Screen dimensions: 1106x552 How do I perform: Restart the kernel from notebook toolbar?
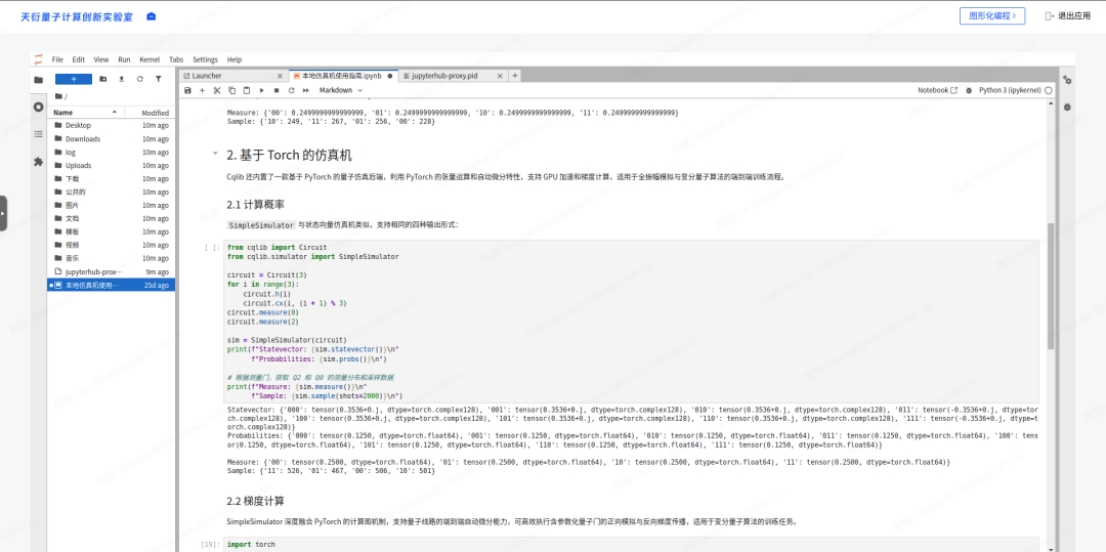[x=291, y=90]
